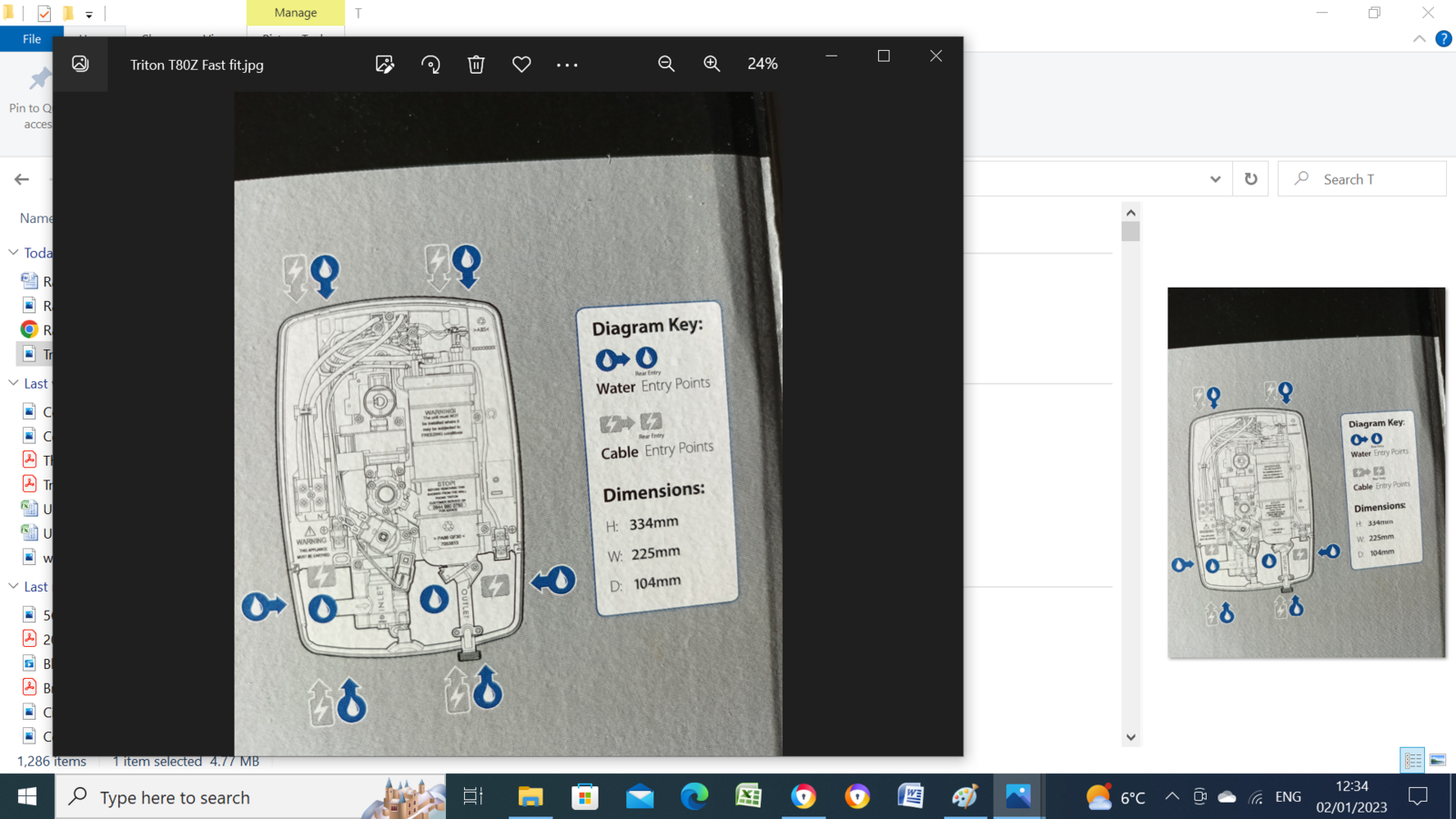
Task: Collapse the Today file group
Action: [x=14, y=252]
